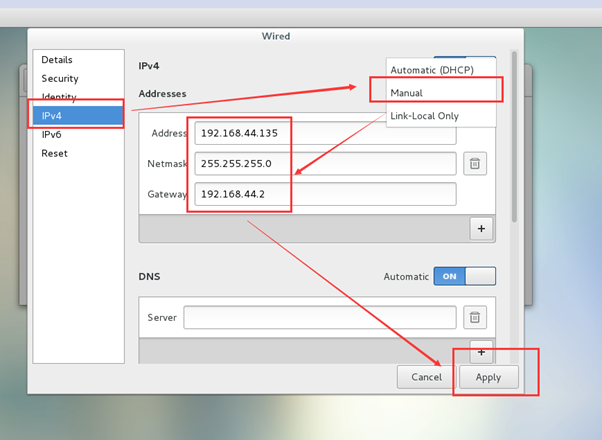The image size is (602, 440).
Task: Select the IPv4 section
Action: pos(79,116)
